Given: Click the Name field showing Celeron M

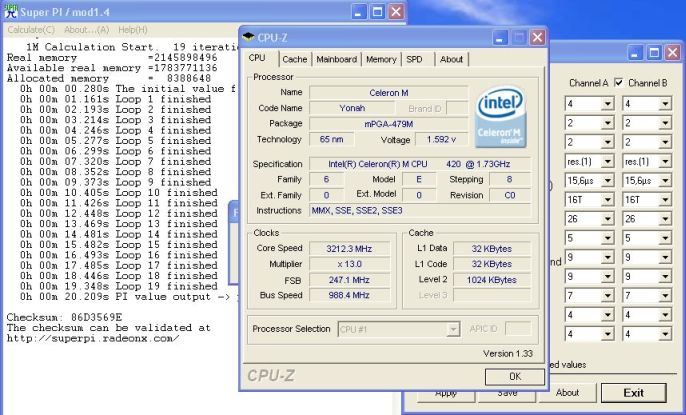Looking at the screenshot, I should [x=388, y=93].
